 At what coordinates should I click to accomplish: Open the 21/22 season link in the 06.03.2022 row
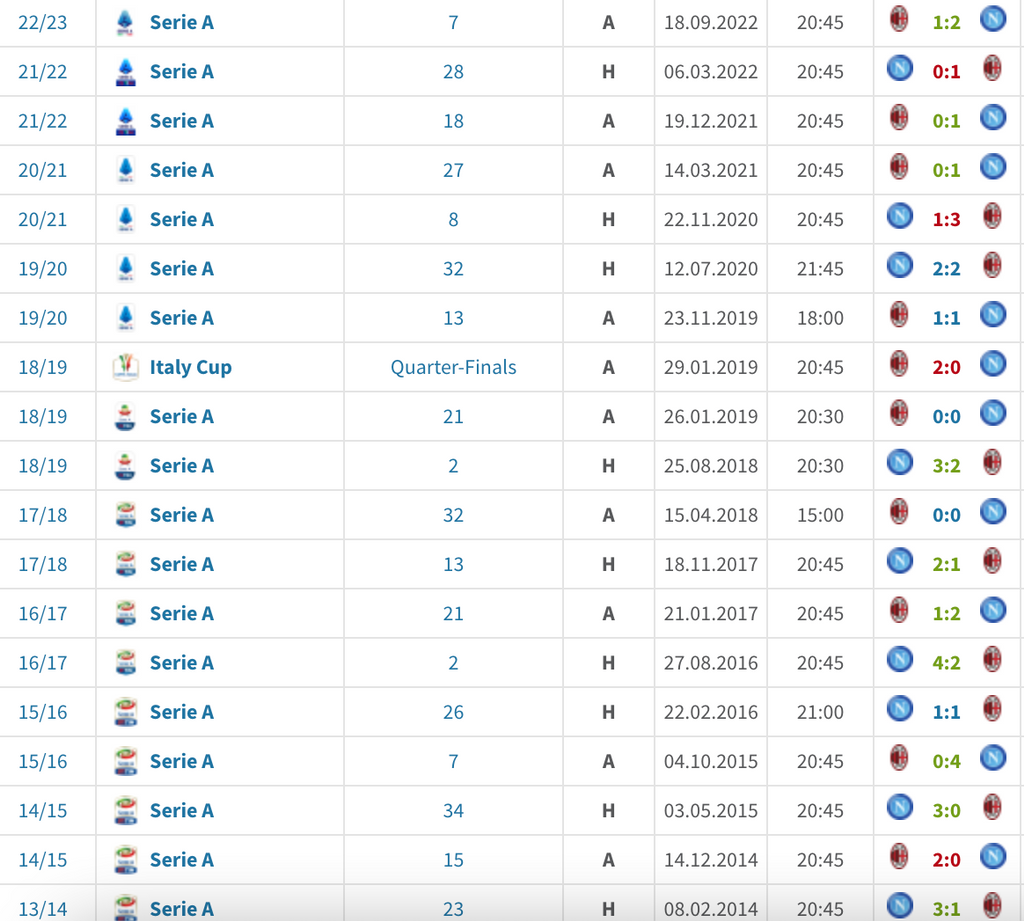pyautogui.click(x=42, y=72)
